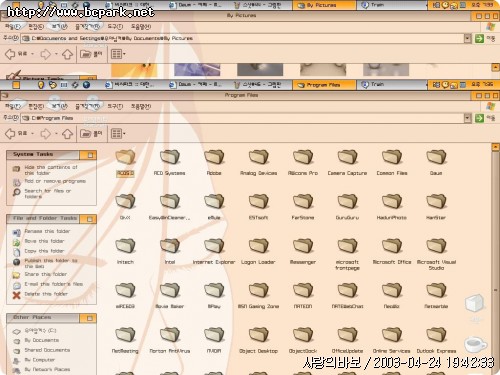Click Copy this folder link
The image size is (500, 375).
44,251
